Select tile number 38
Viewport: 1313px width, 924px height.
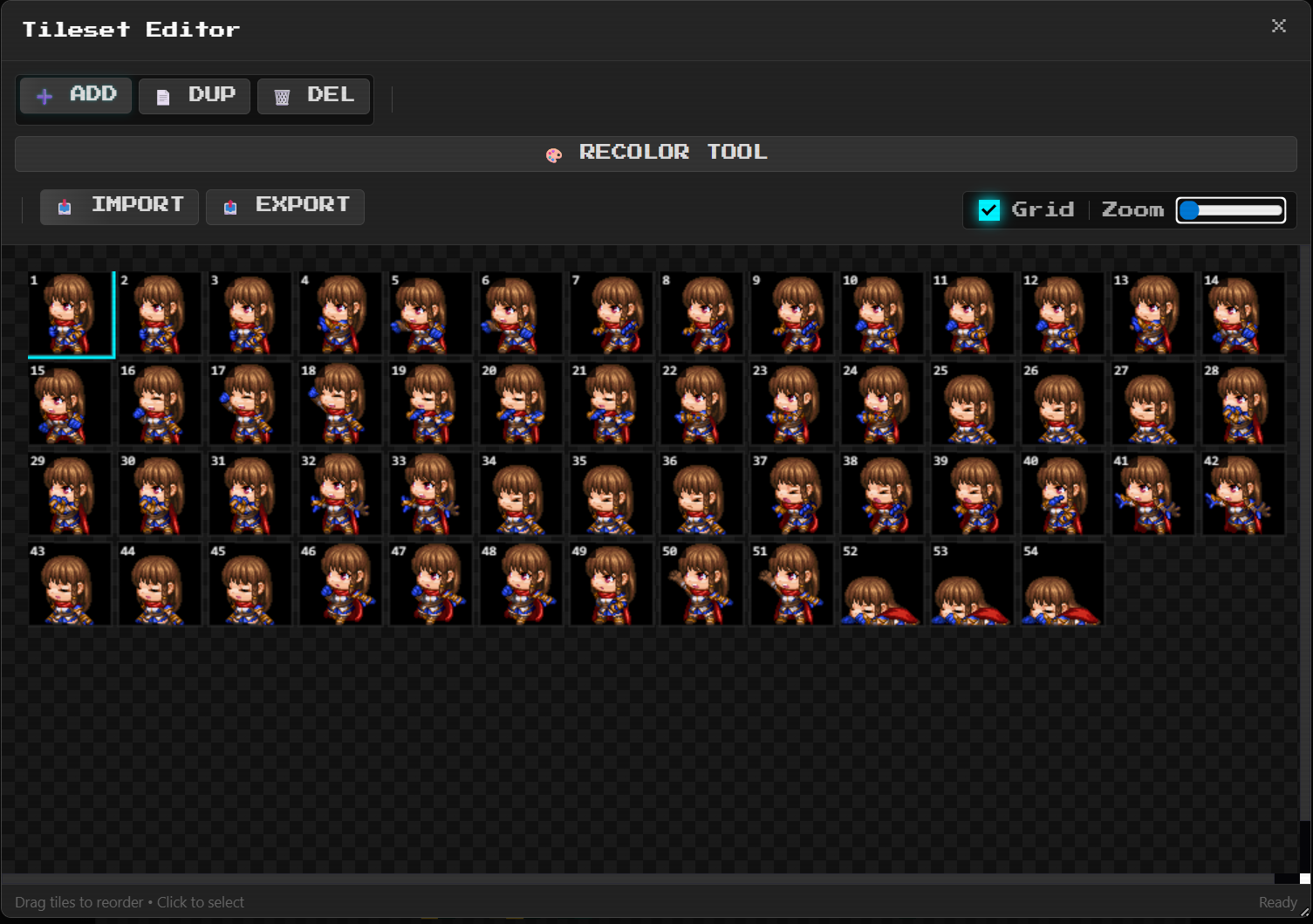(883, 495)
